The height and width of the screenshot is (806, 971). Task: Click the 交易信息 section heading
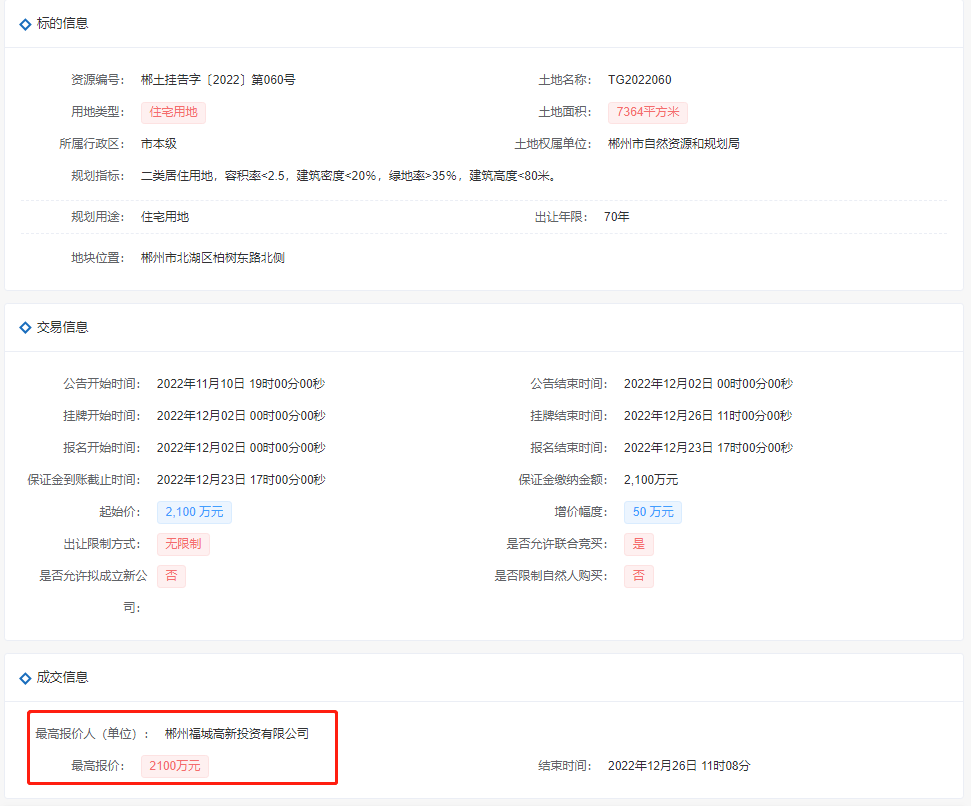click(63, 327)
